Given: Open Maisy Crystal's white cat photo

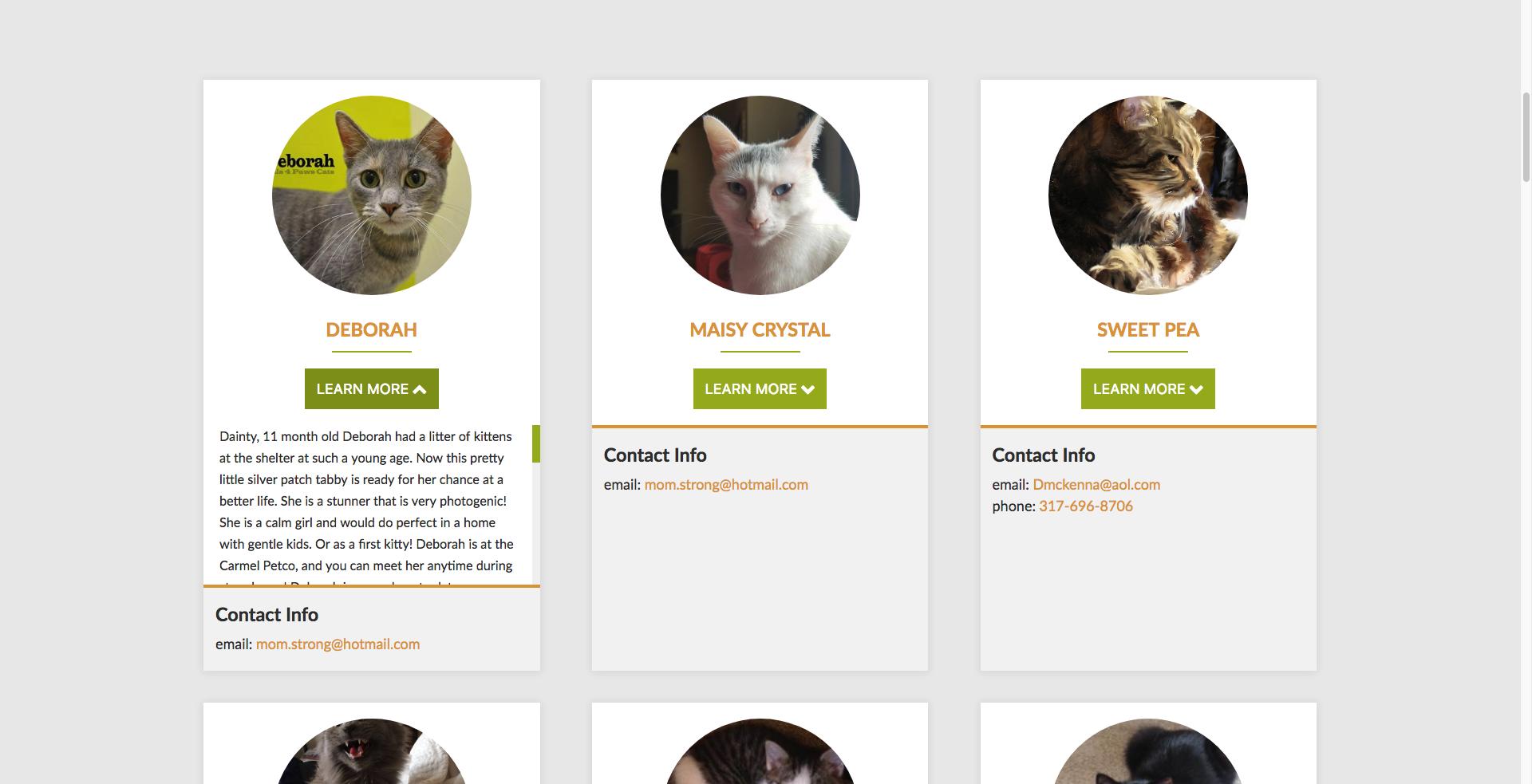Looking at the screenshot, I should 760,195.
